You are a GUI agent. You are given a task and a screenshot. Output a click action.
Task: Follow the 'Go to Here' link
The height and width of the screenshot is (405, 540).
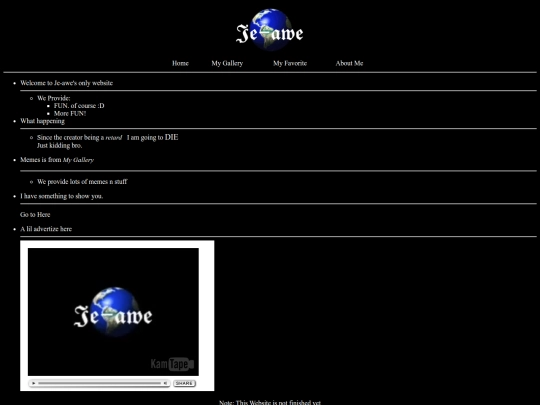point(35,215)
